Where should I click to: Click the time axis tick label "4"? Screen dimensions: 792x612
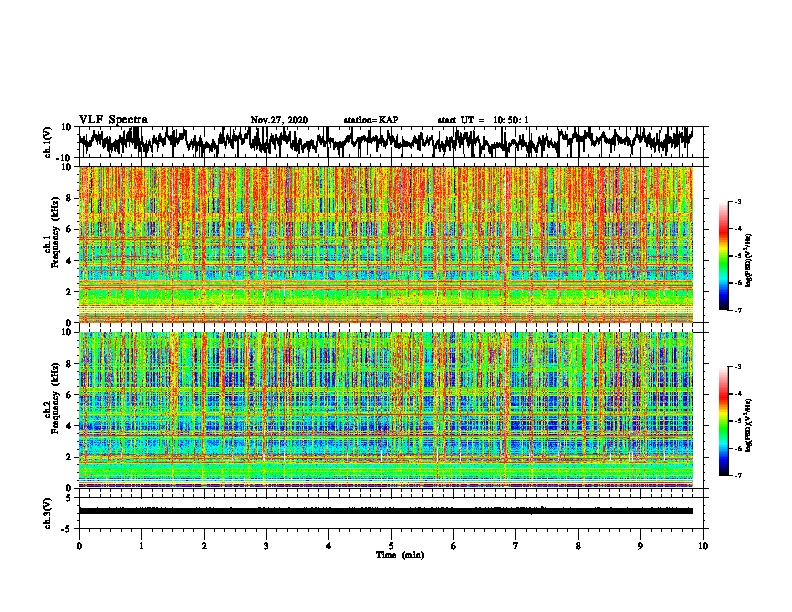329,546
